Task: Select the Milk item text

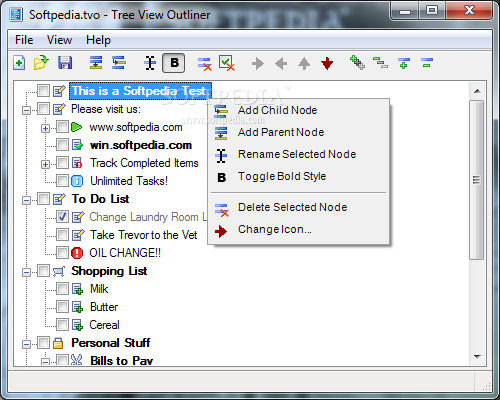Action: click(x=99, y=289)
